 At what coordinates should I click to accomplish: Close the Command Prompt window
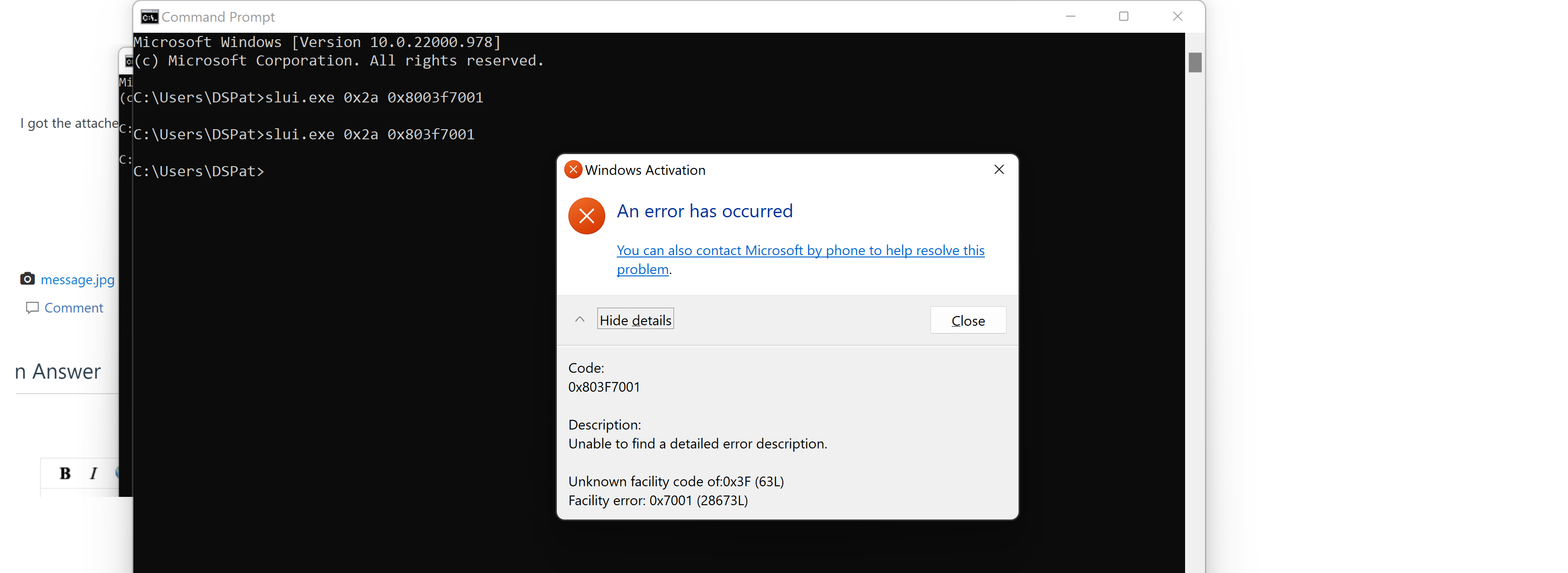pos(1177,17)
